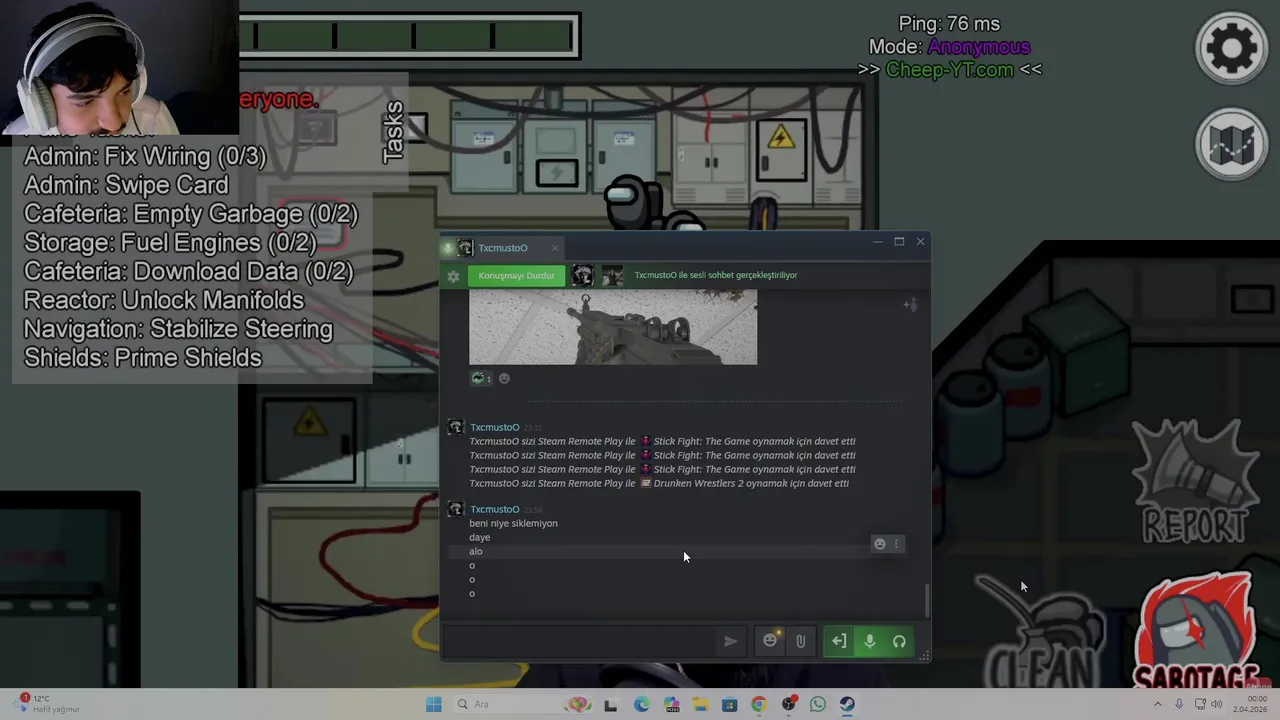Toggle microphone mute in Steam chat
The height and width of the screenshot is (720, 1280).
point(869,642)
